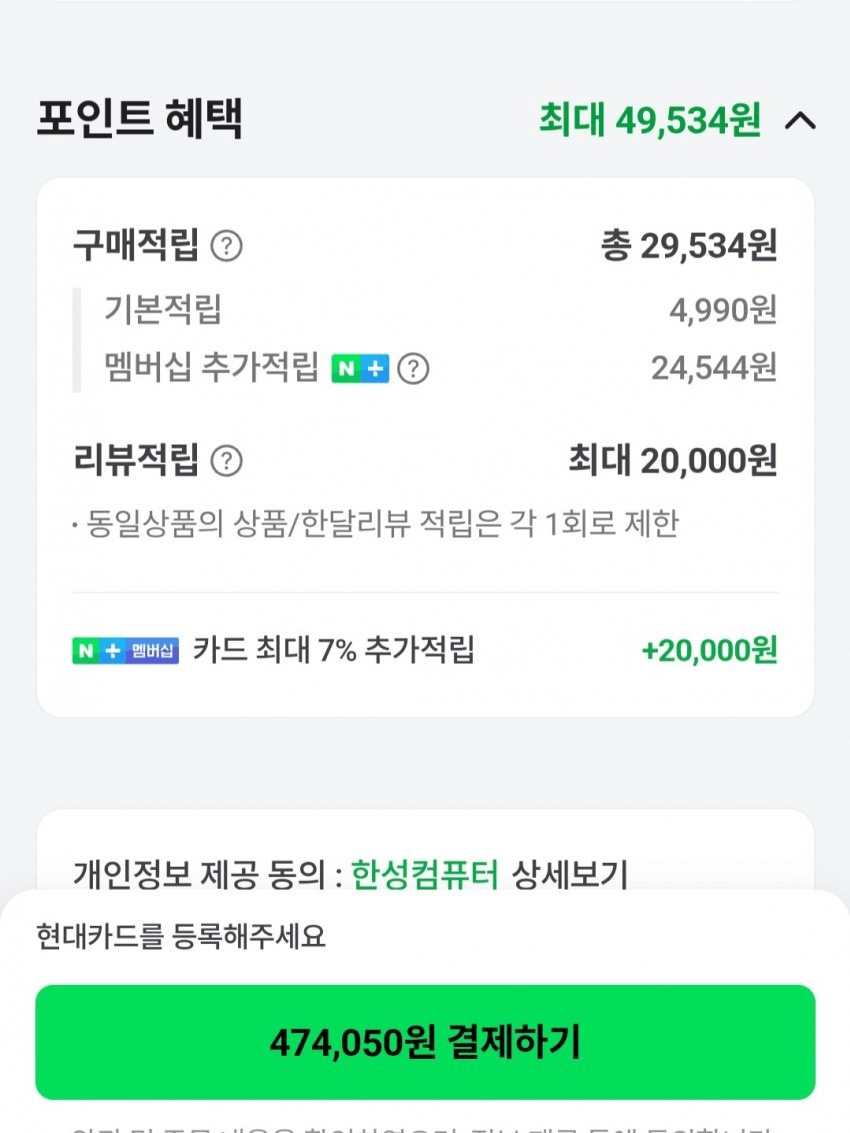Viewport: 850px width, 1133px height.
Task: Click the 리뷰적립 heading text
Action: click(x=136, y=461)
